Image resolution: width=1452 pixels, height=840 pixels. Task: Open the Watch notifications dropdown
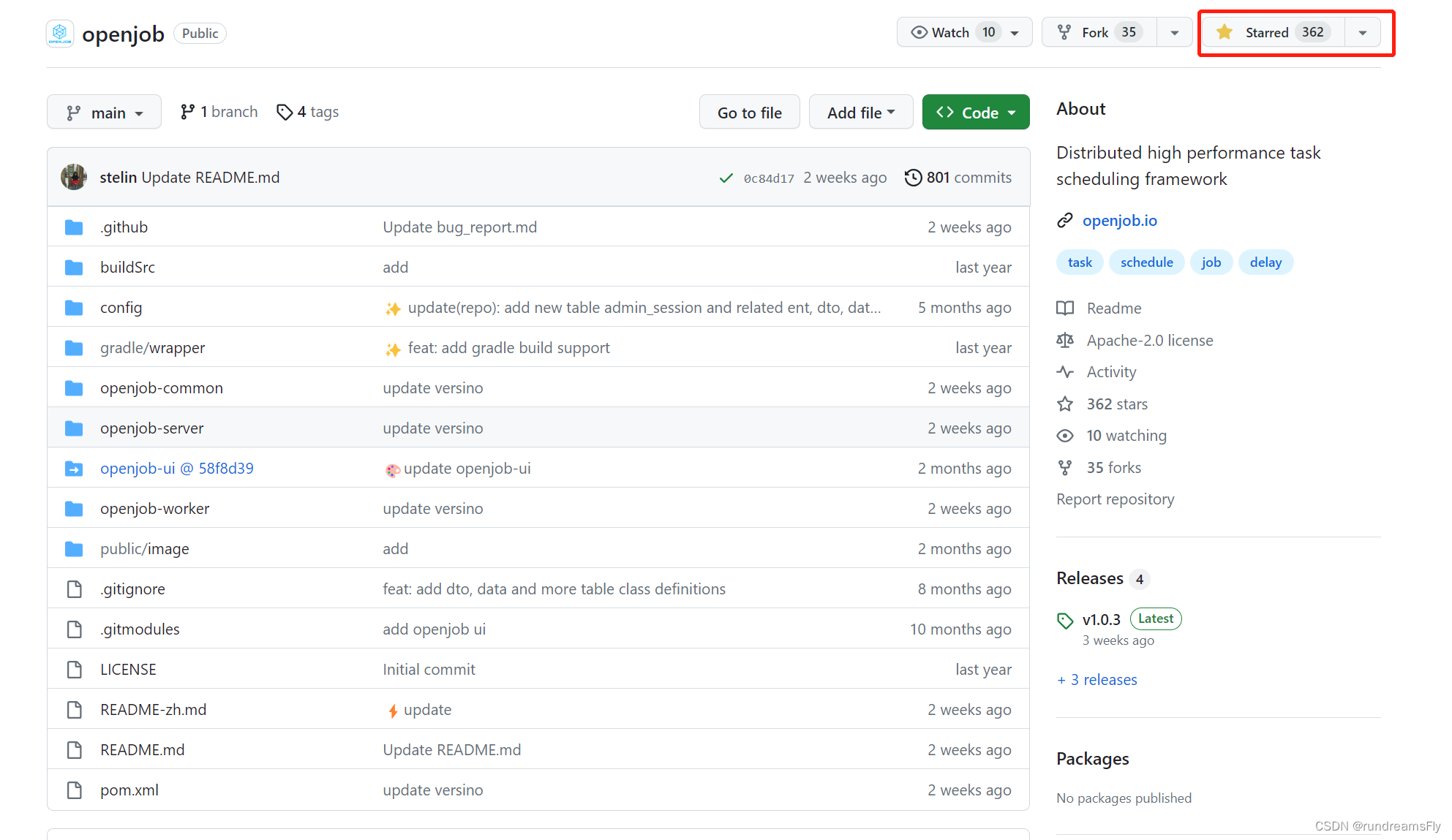[x=964, y=32]
